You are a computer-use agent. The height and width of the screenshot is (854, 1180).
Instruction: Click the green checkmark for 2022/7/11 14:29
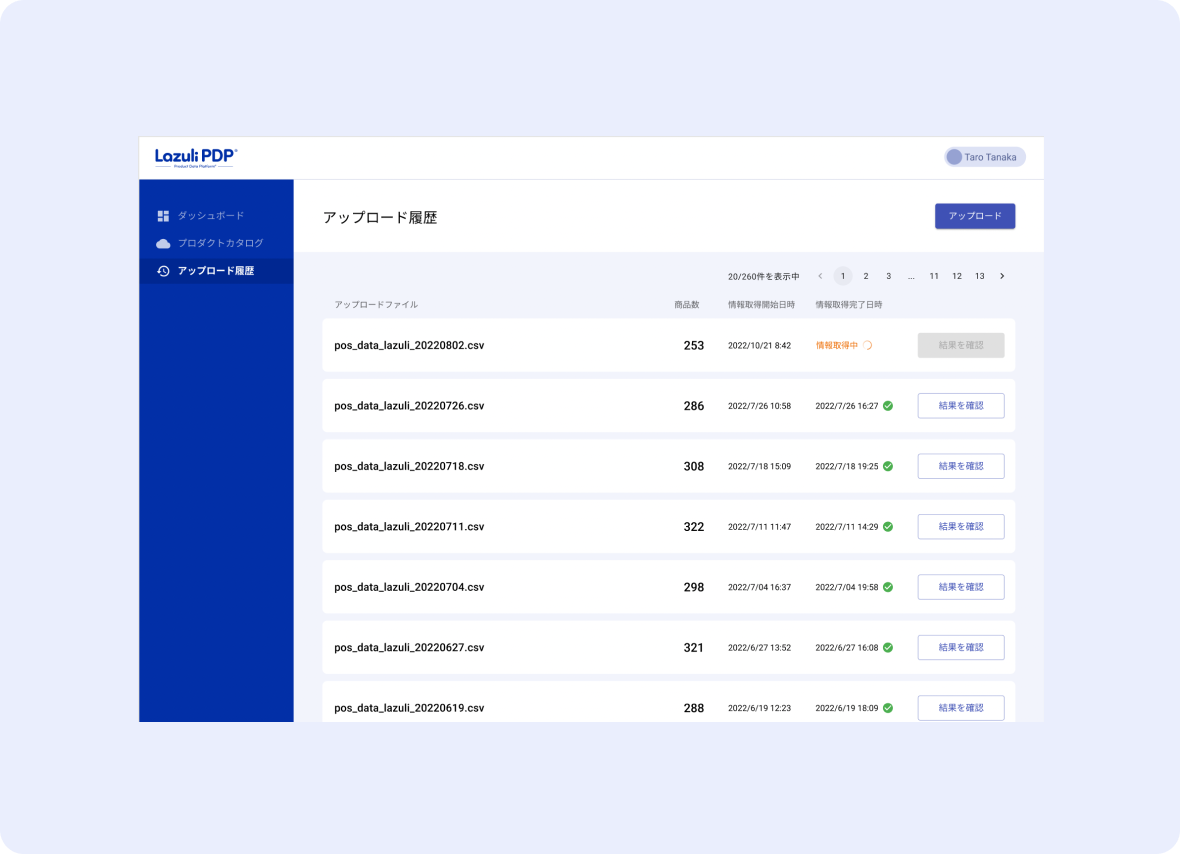click(x=888, y=527)
